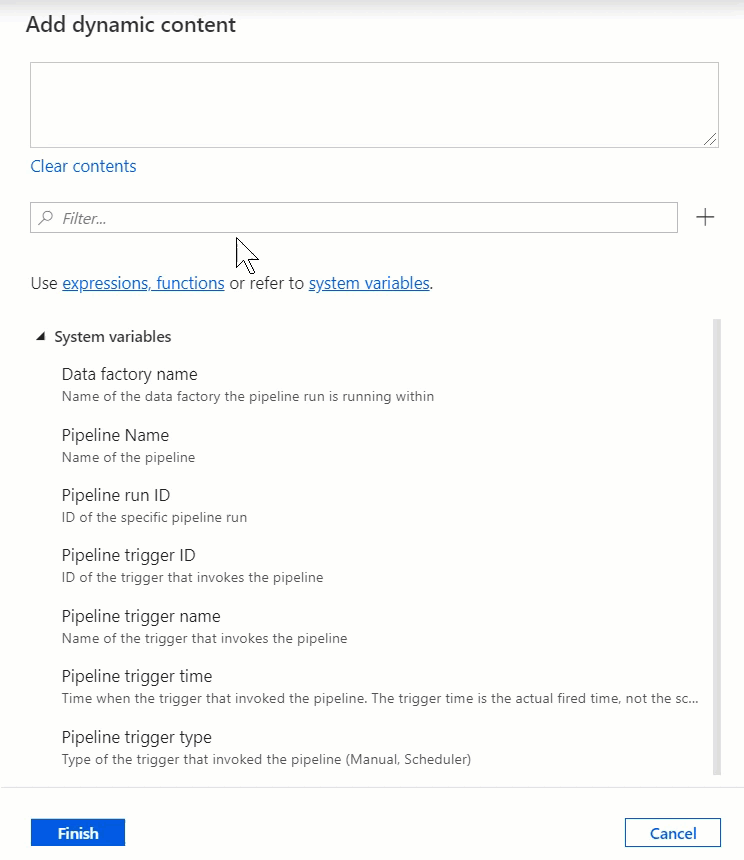The image size is (744, 860).
Task: Select the Pipeline trigger time variable
Action: coord(137,676)
